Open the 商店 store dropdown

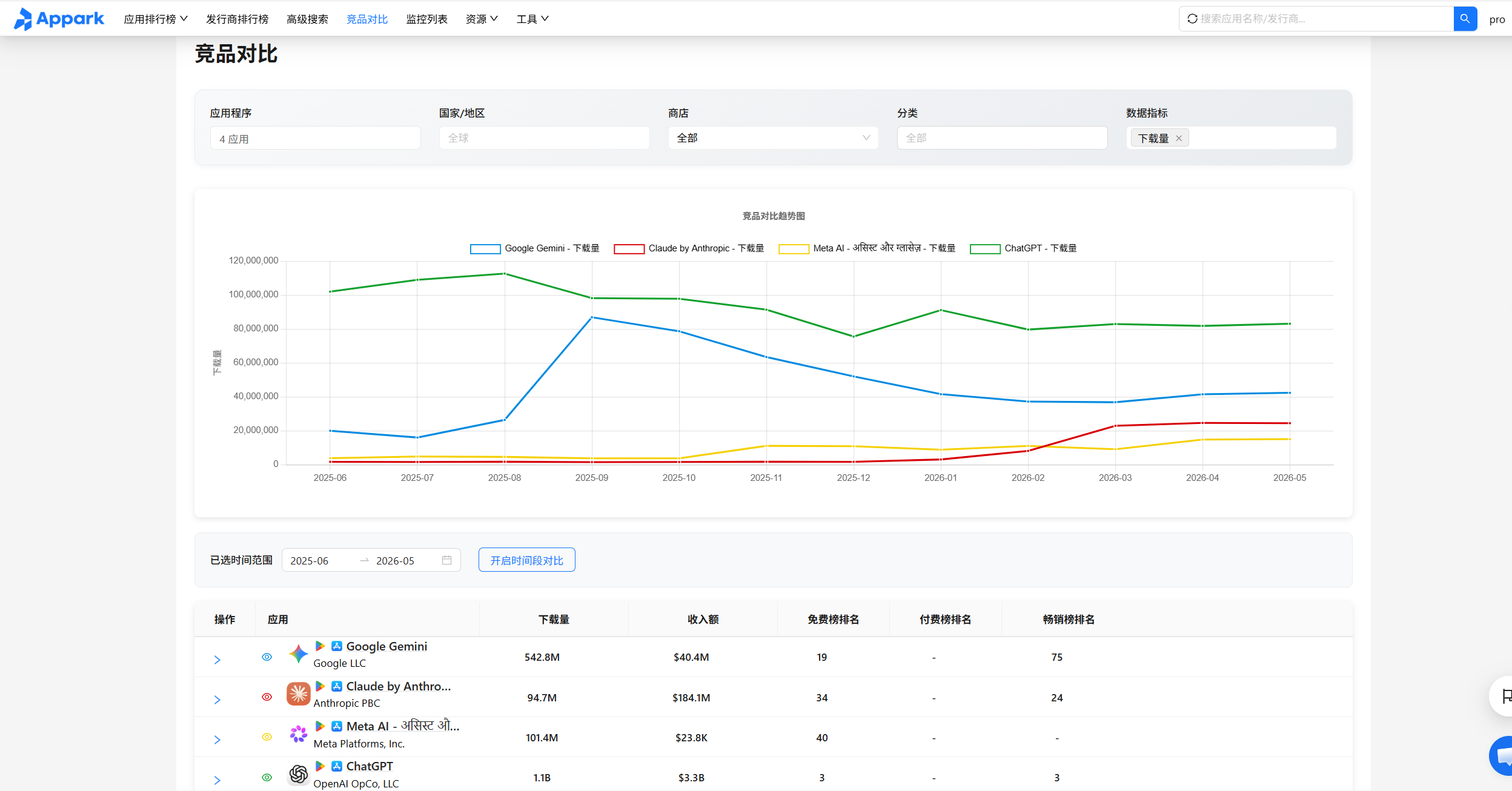pos(773,138)
